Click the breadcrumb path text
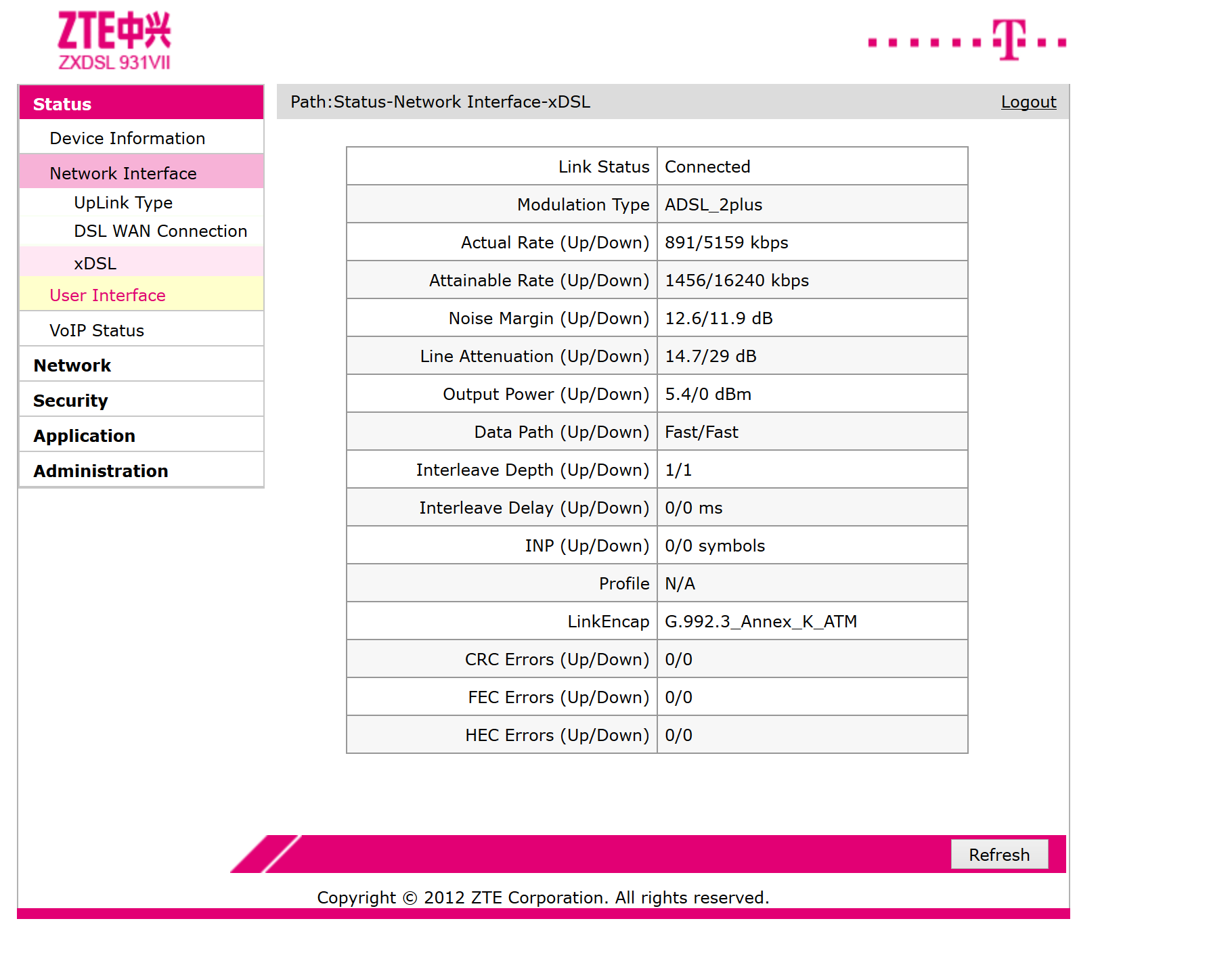 click(x=440, y=102)
